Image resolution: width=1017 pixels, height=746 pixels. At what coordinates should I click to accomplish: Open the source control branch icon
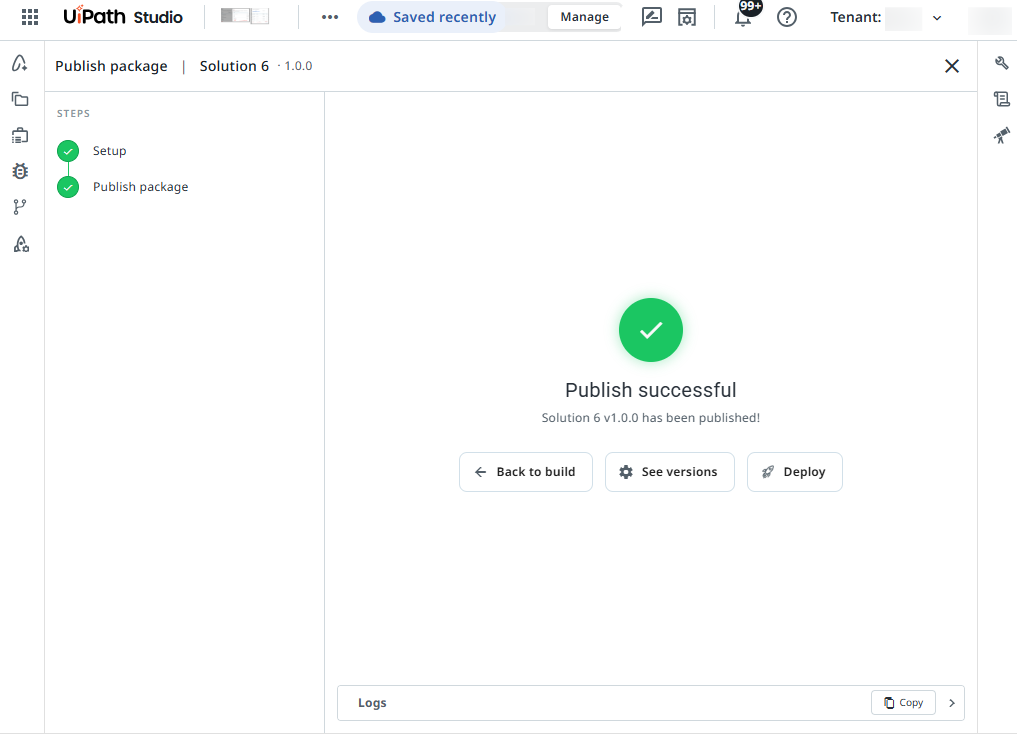(20, 207)
